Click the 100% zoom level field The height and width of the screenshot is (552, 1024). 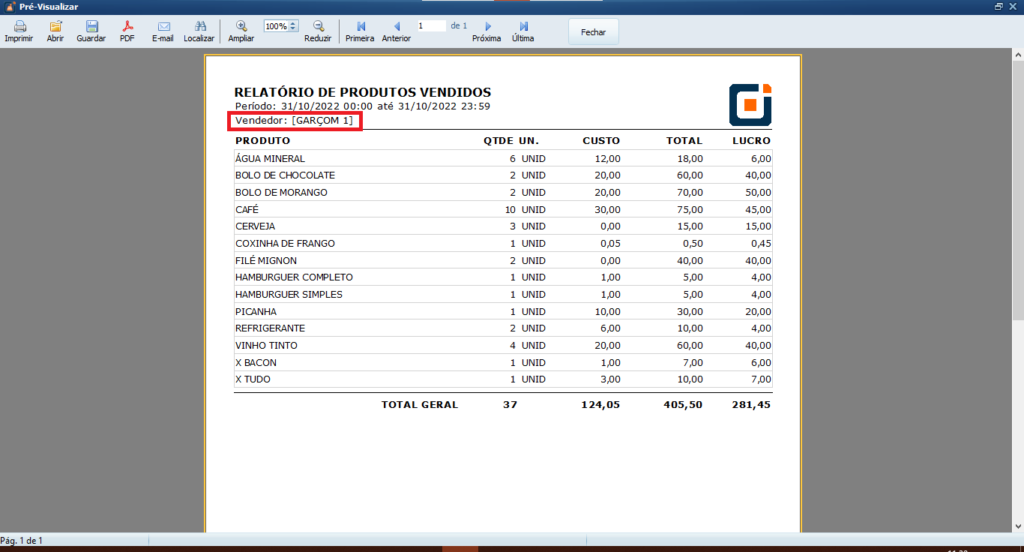(x=276, y=26)
